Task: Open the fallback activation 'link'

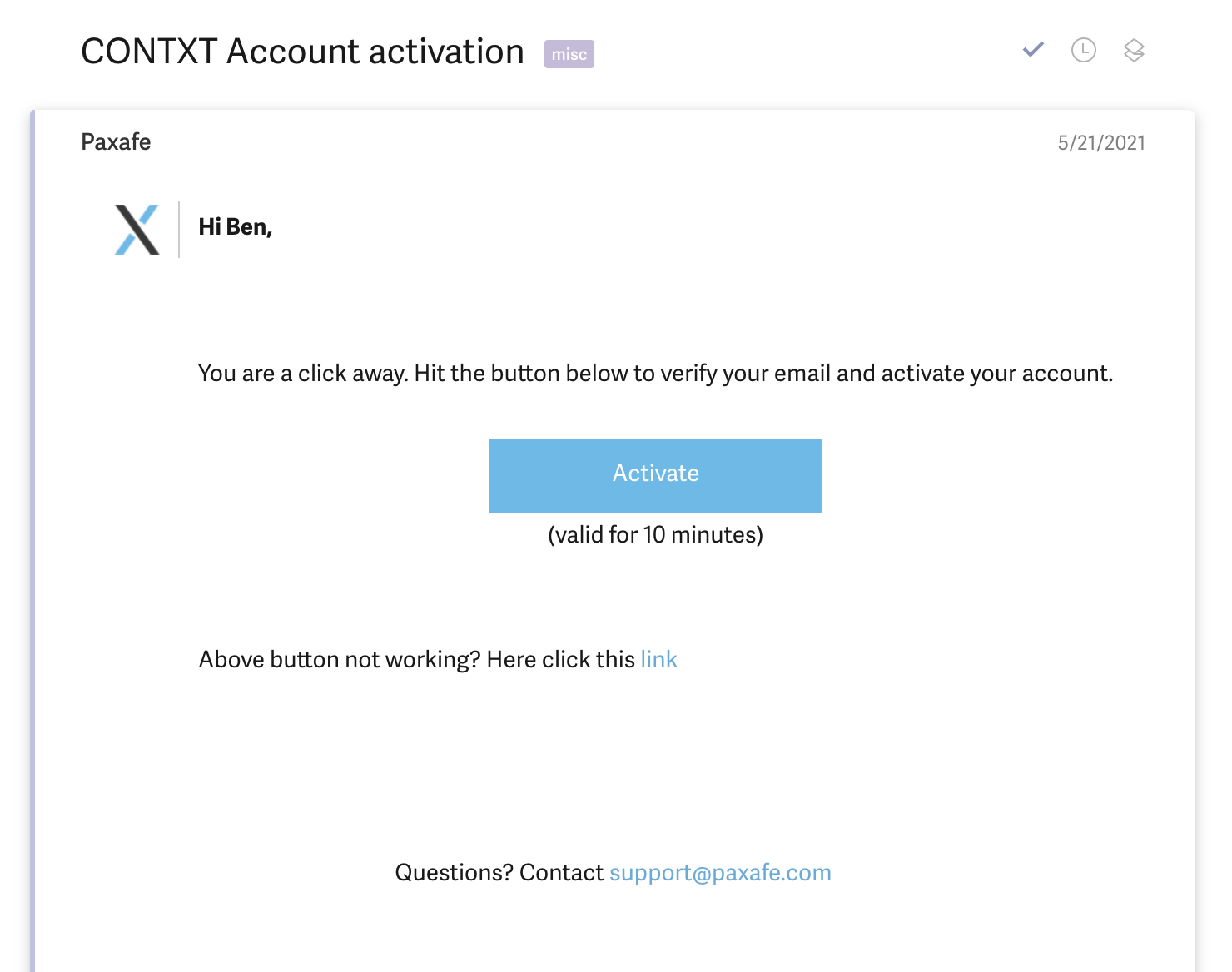Action: click(658, 660)
